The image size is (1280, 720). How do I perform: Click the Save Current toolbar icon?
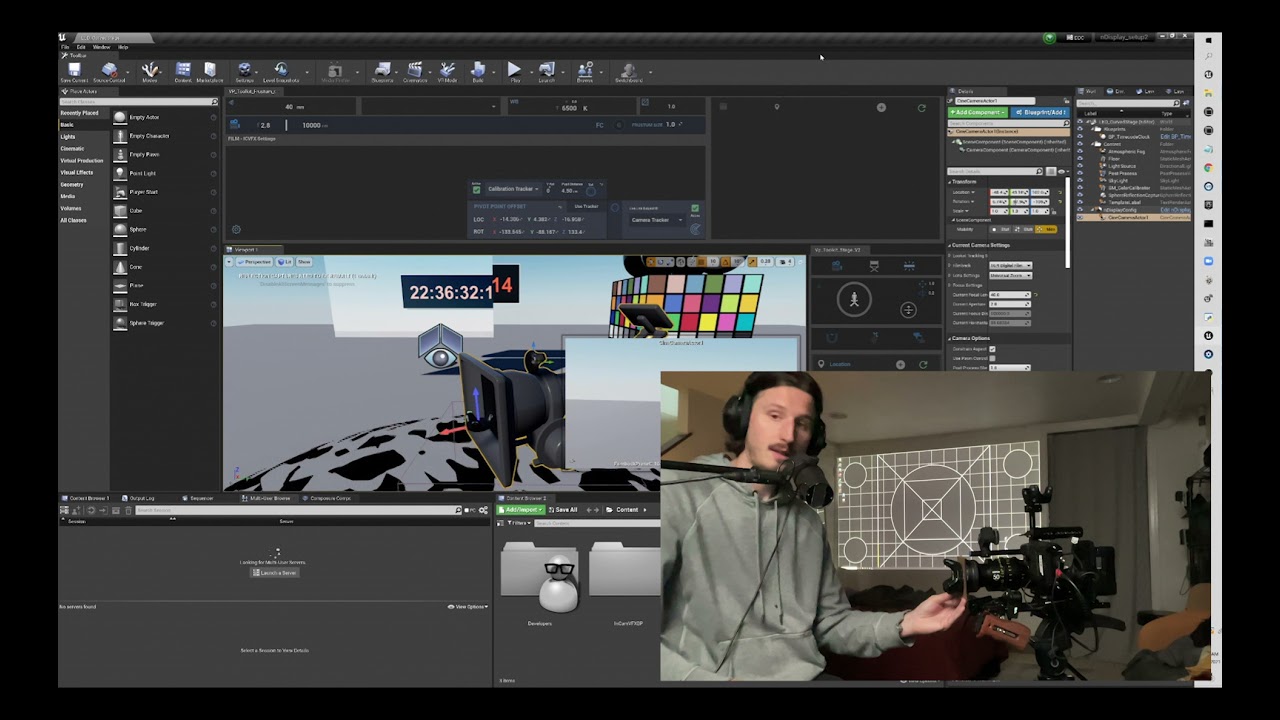click(74, 71)
